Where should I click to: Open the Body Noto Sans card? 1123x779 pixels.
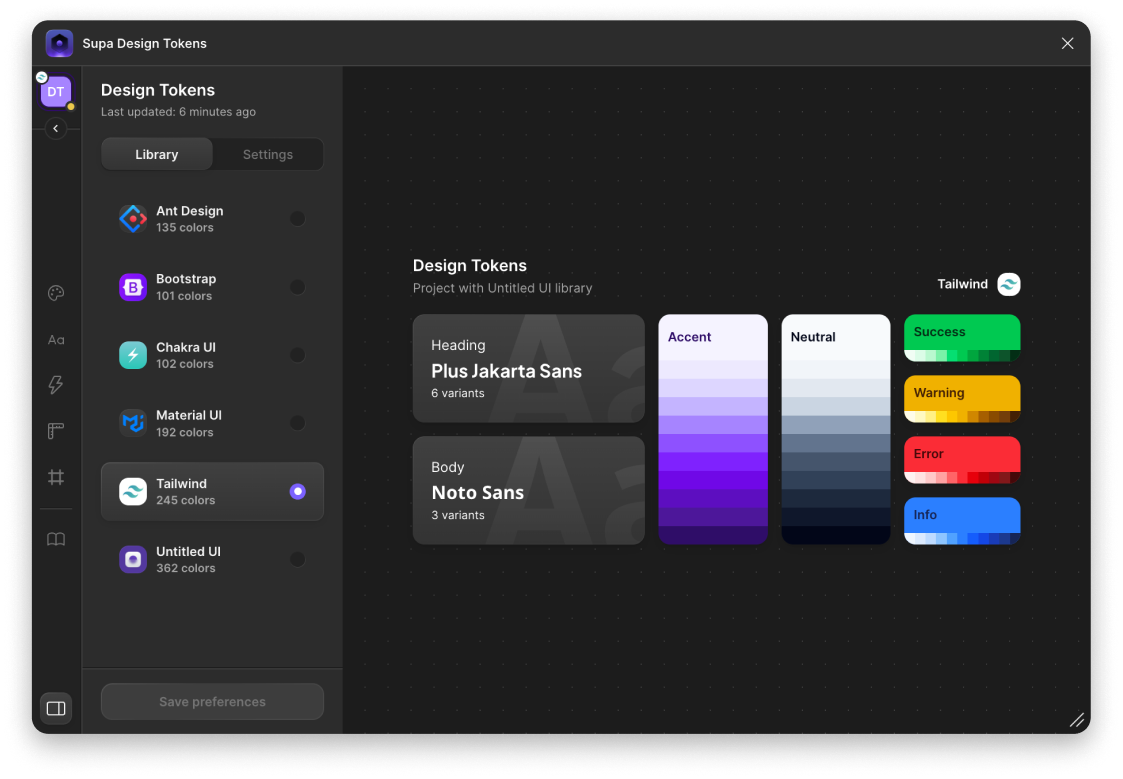(x=529, y=490)
